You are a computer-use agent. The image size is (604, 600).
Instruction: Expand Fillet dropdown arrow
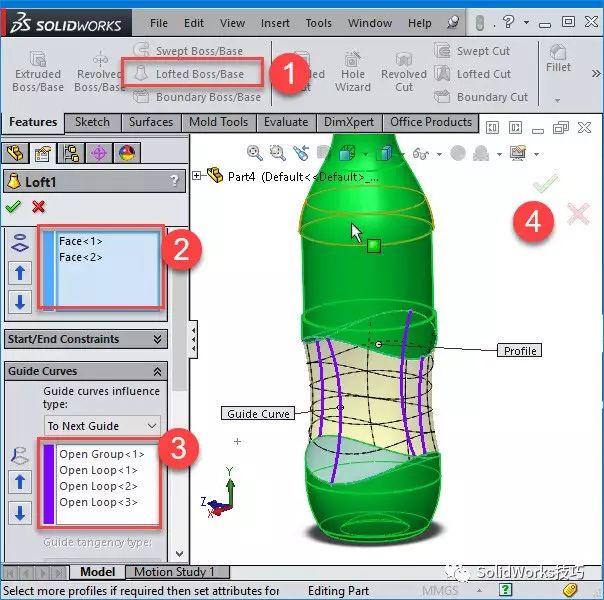click(557, 101)
